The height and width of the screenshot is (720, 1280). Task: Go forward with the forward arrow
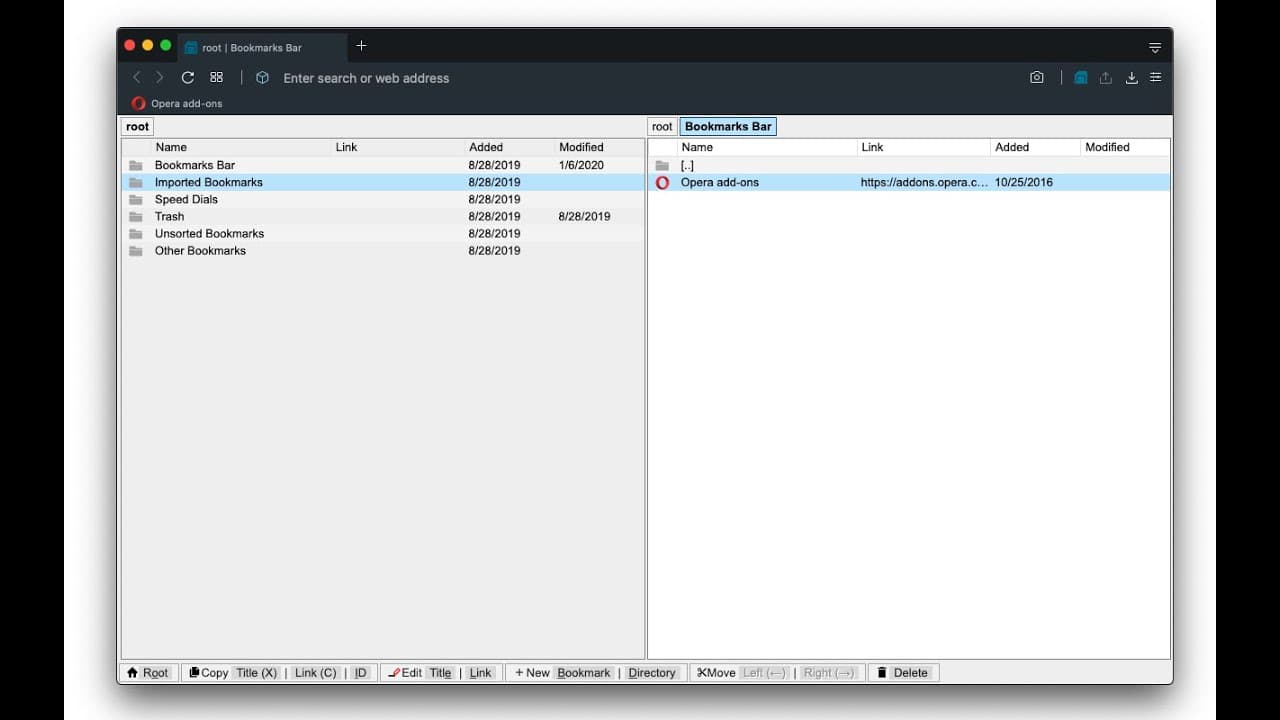[160, 77]
